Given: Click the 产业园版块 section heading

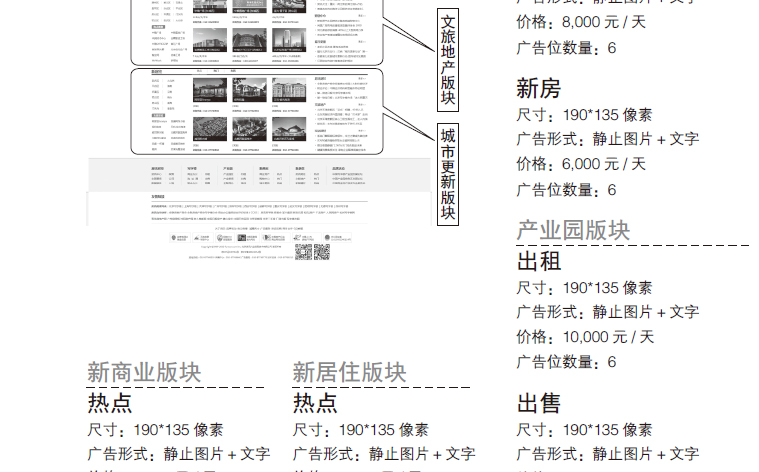Looking at the screenshot, I should click(573, 230).
